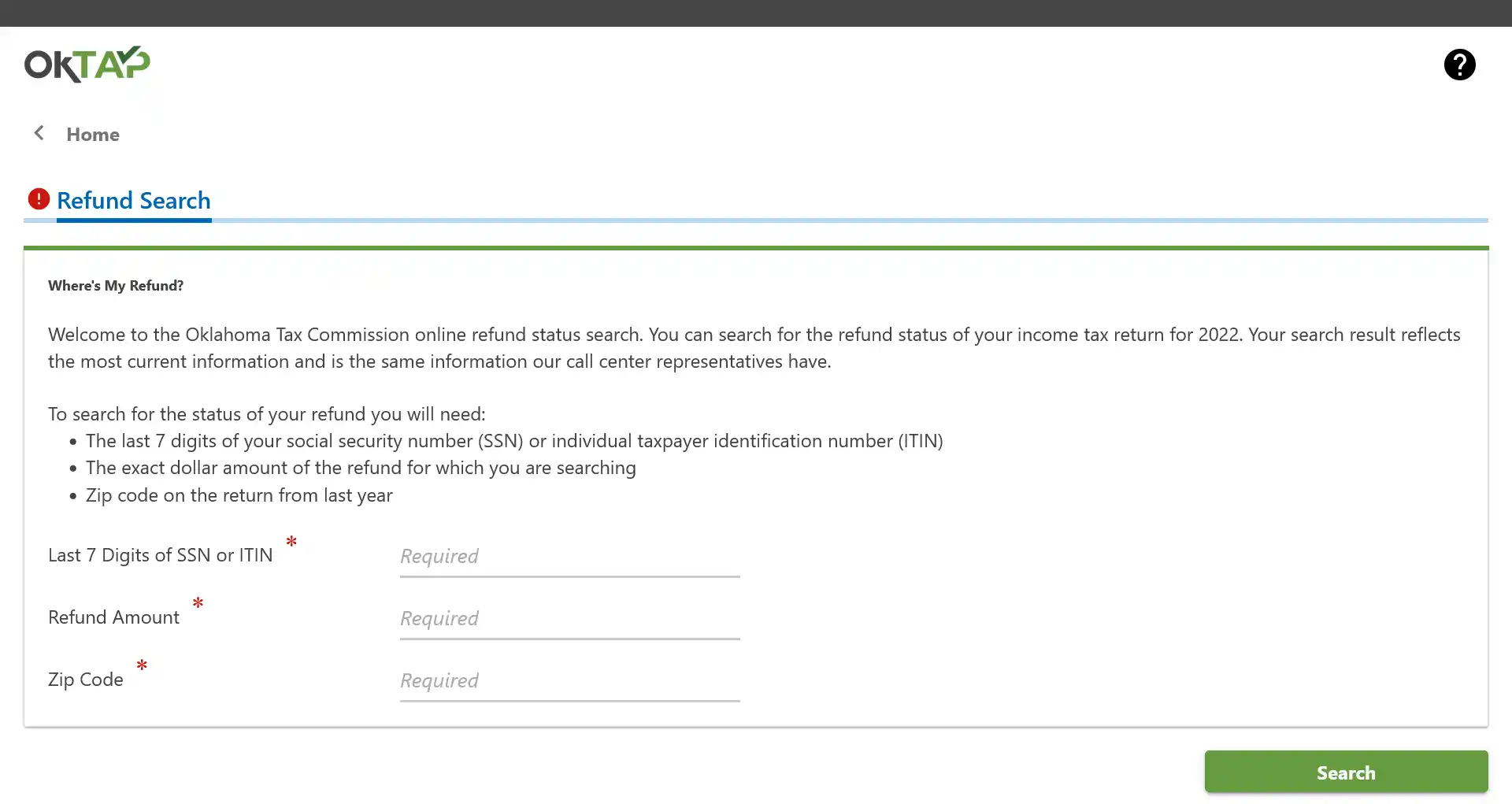Click the red asterisk beside Zip Code

tap(142, 665)
